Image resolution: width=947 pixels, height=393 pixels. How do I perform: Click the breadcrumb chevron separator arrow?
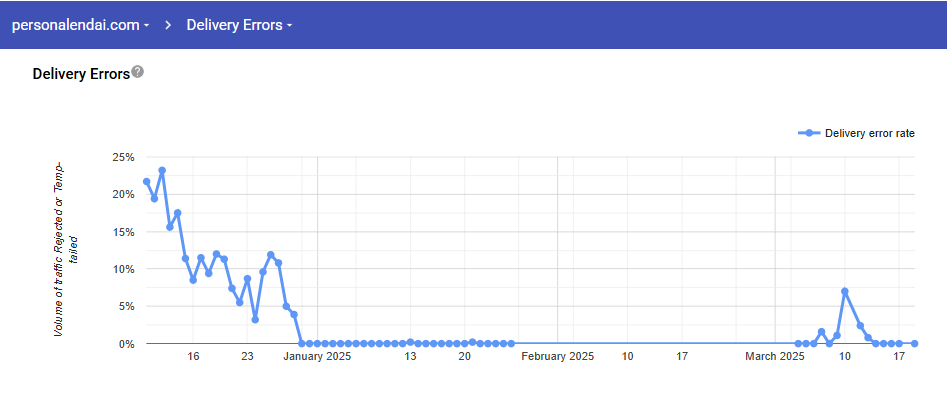pos(168,25)
